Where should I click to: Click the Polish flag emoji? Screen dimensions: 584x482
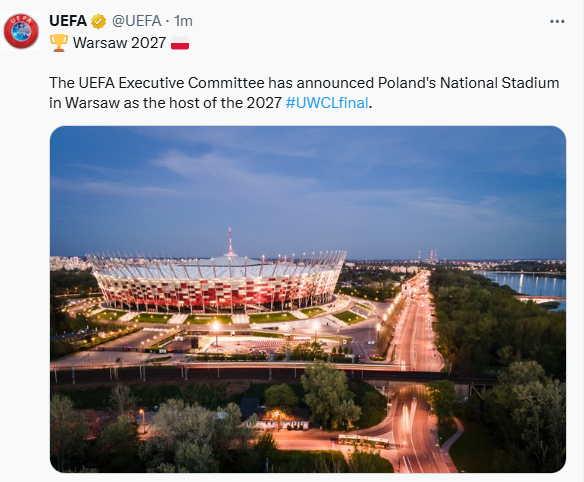[x=180, y=43]
